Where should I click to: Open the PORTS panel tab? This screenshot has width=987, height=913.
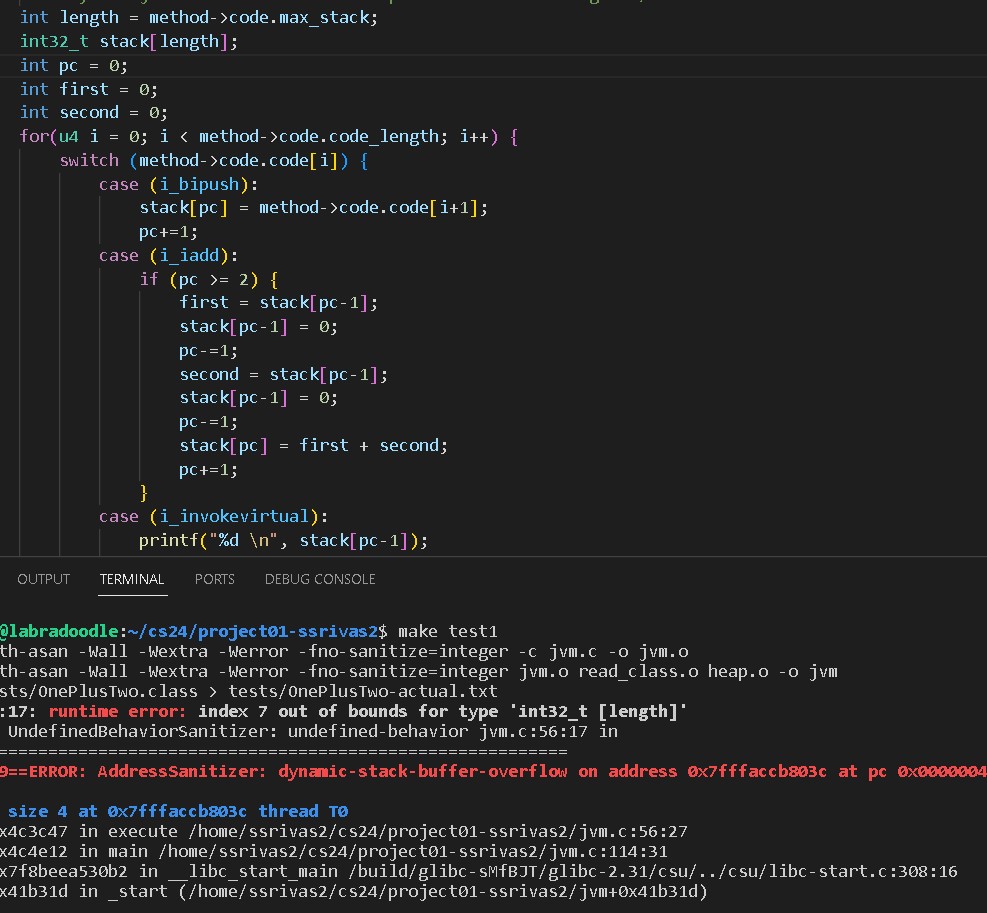pyautogui.click(x=214, y=579)
